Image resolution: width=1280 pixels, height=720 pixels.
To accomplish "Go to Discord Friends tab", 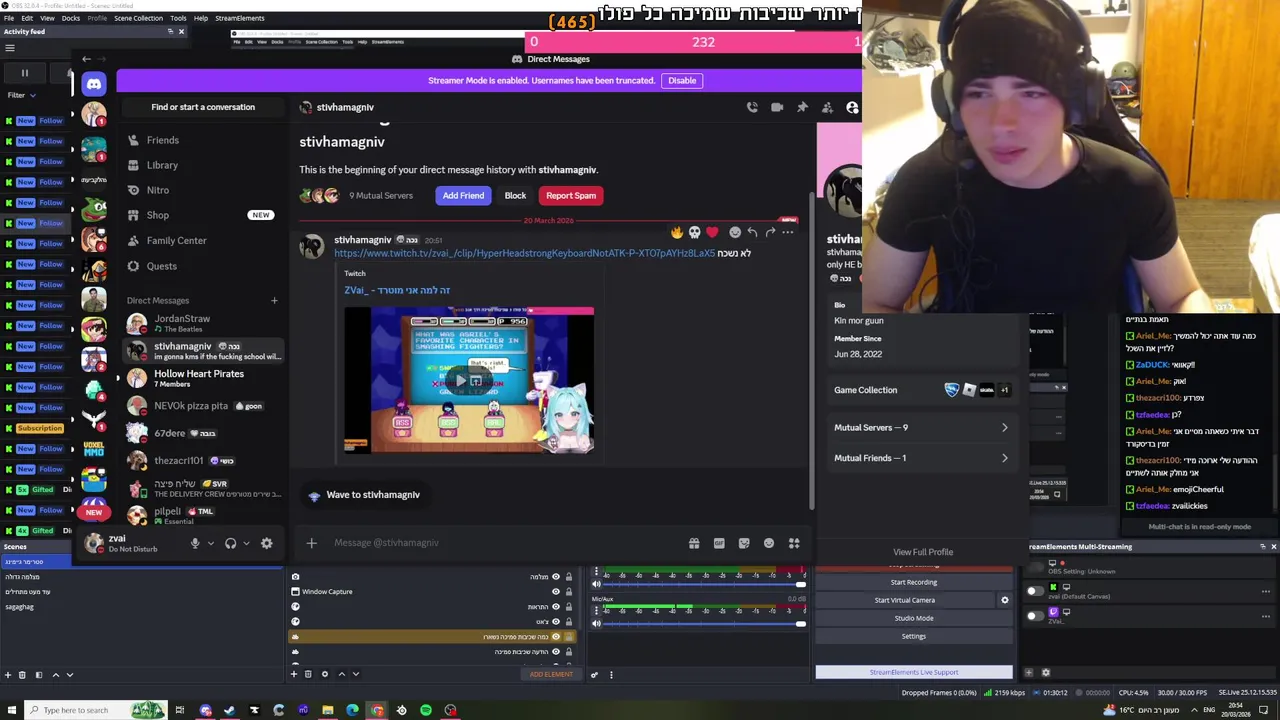I will [162, 140].
